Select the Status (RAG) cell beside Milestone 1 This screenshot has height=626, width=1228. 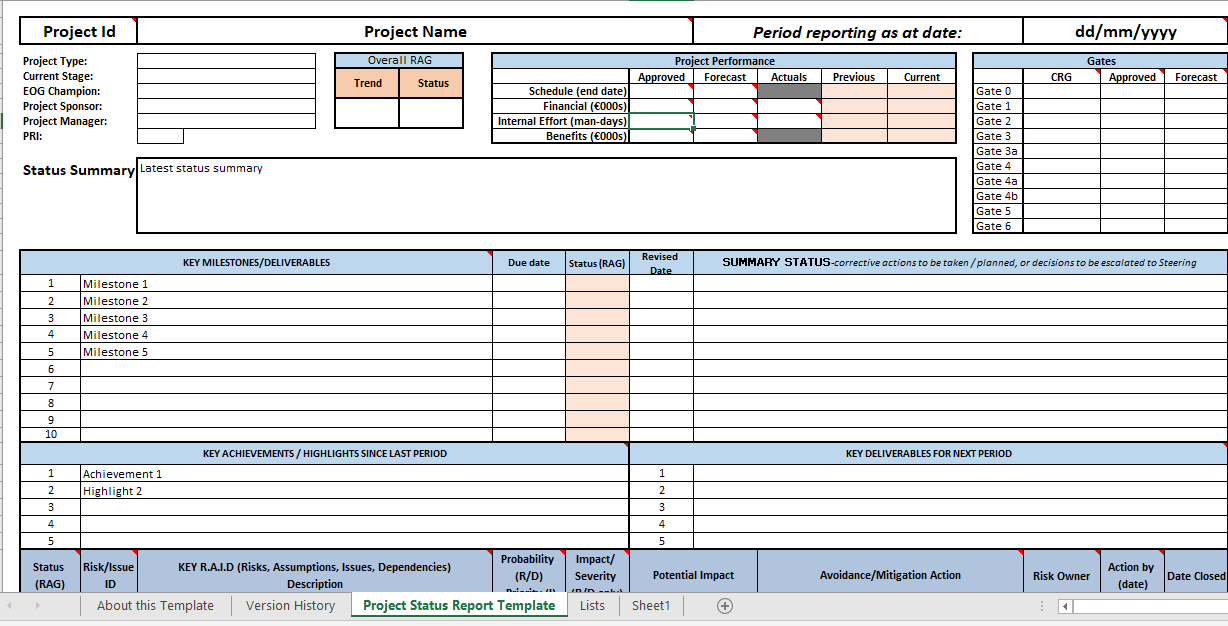click(596, 283)
